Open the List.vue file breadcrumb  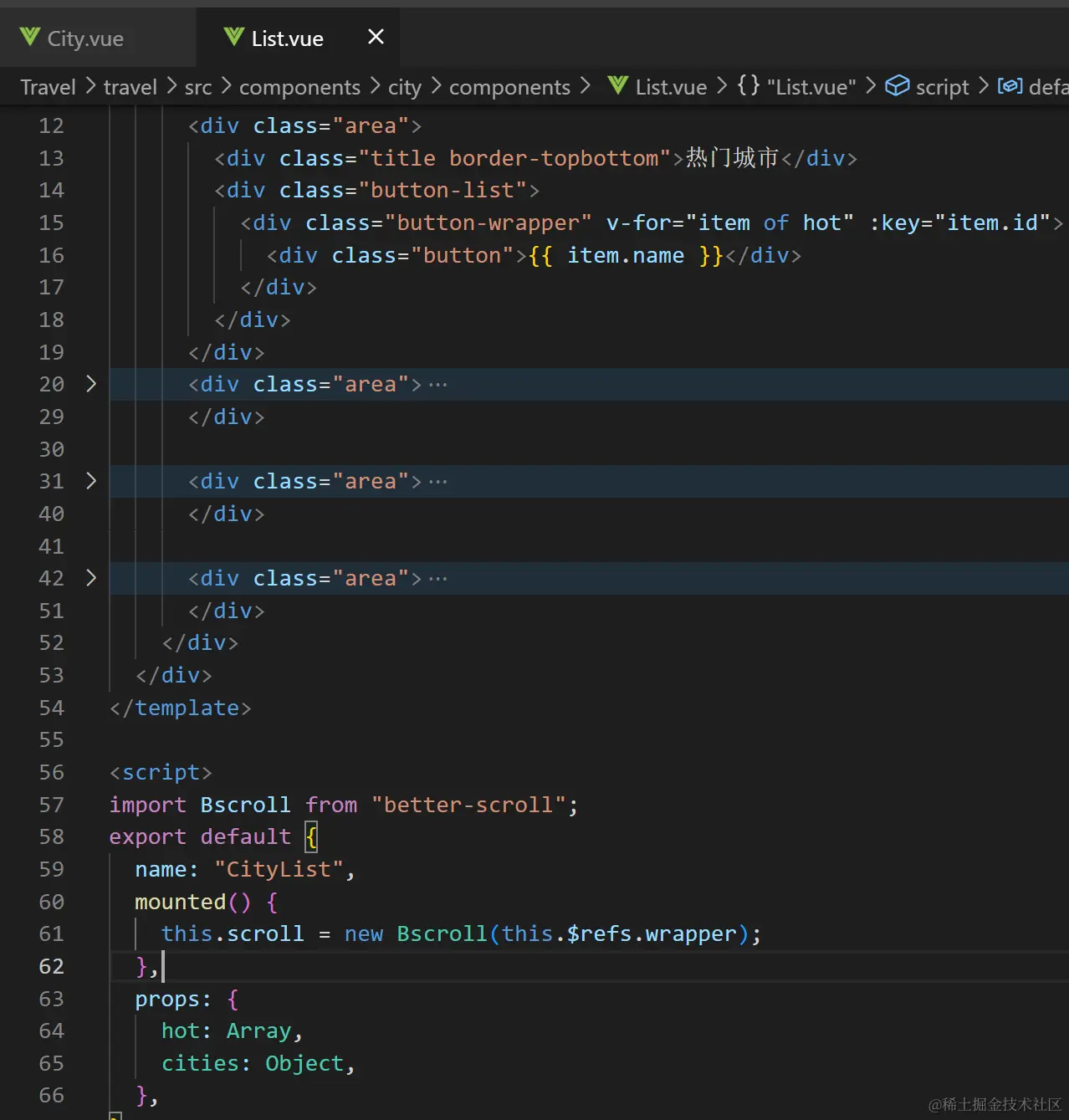coord(671,87)
